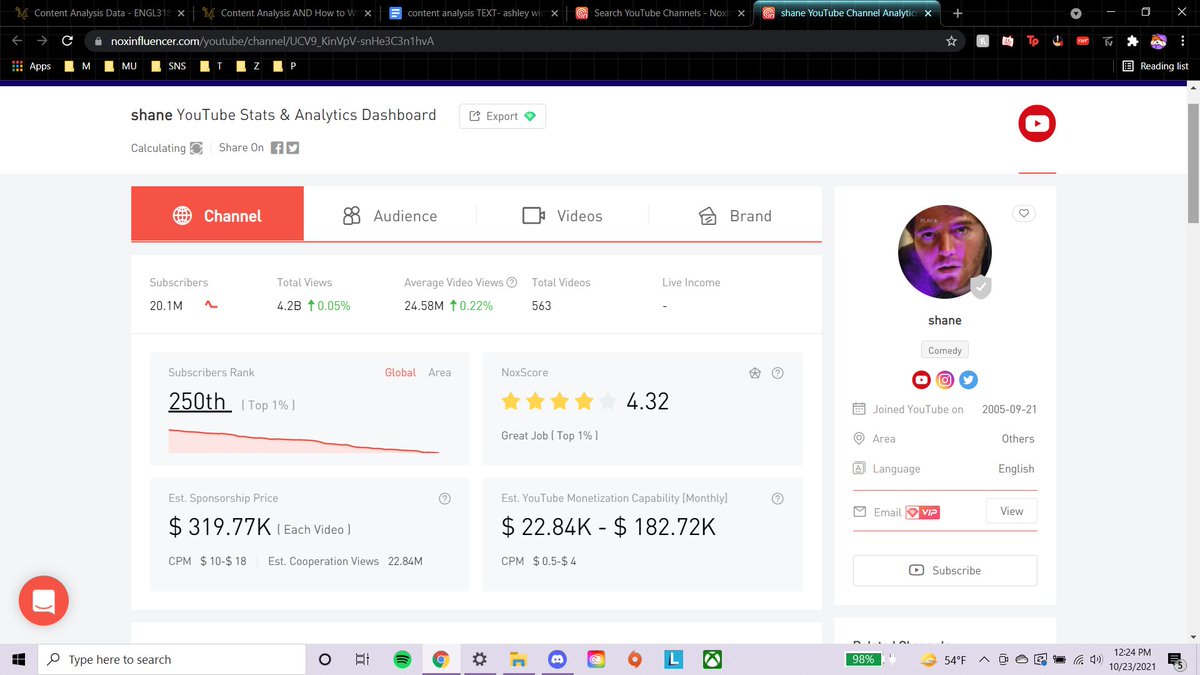1200x675 pixels.
Task: Open help for Est. Sponsorship Price
Action: [x=445, y=498]
